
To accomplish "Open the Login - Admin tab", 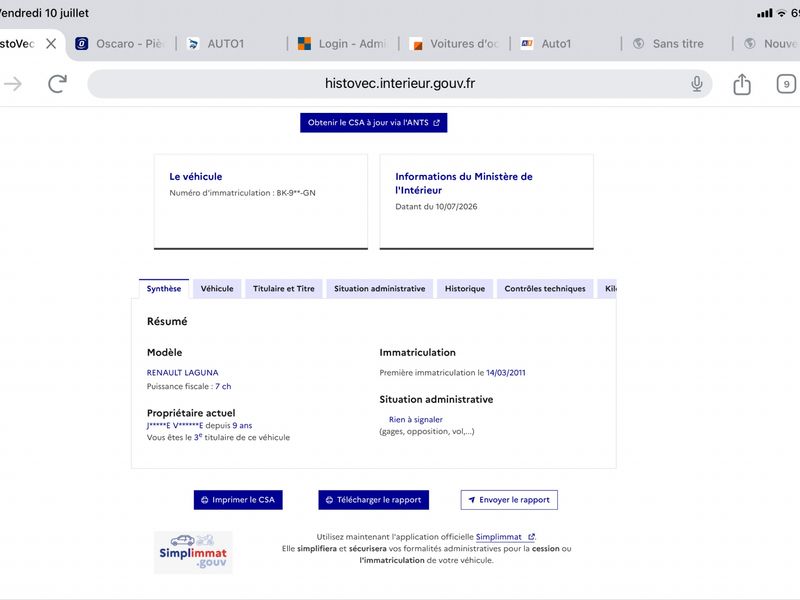I will (342, 44).
